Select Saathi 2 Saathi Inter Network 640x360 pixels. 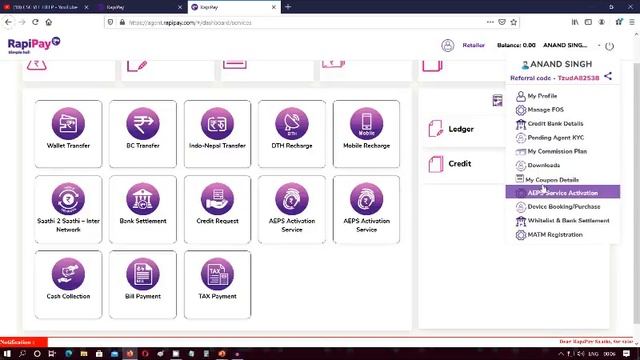[68, 209]
